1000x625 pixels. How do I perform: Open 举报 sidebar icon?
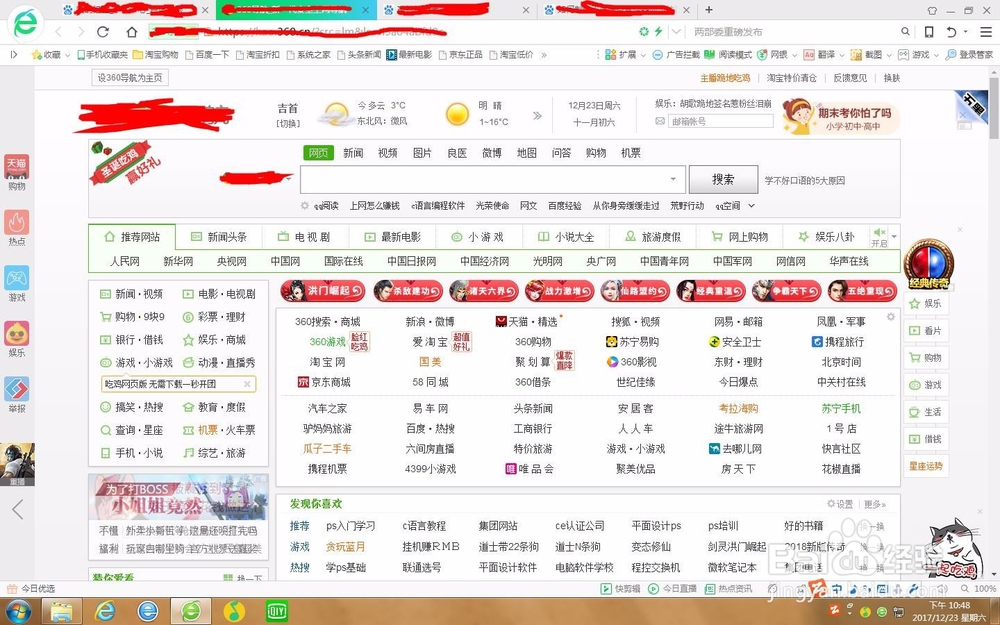[x=17, y=395]
